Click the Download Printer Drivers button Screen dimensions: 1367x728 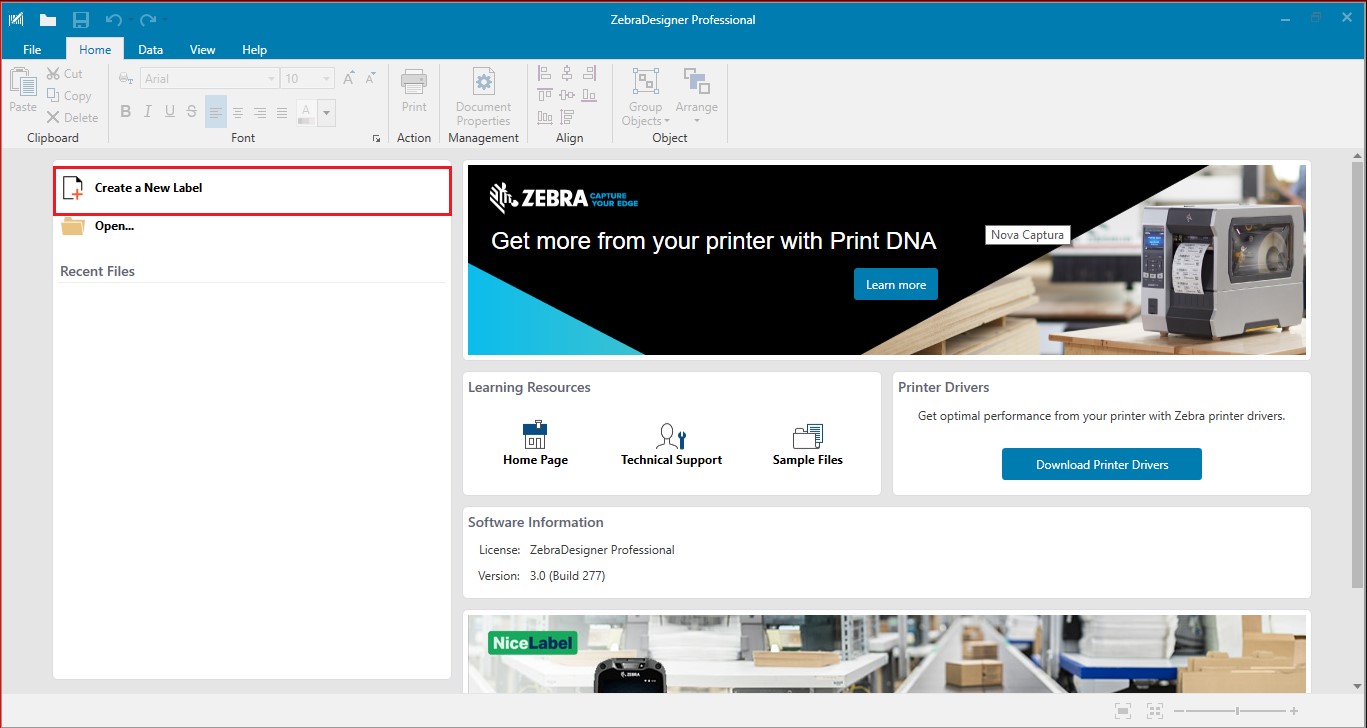click(1101, 463)
